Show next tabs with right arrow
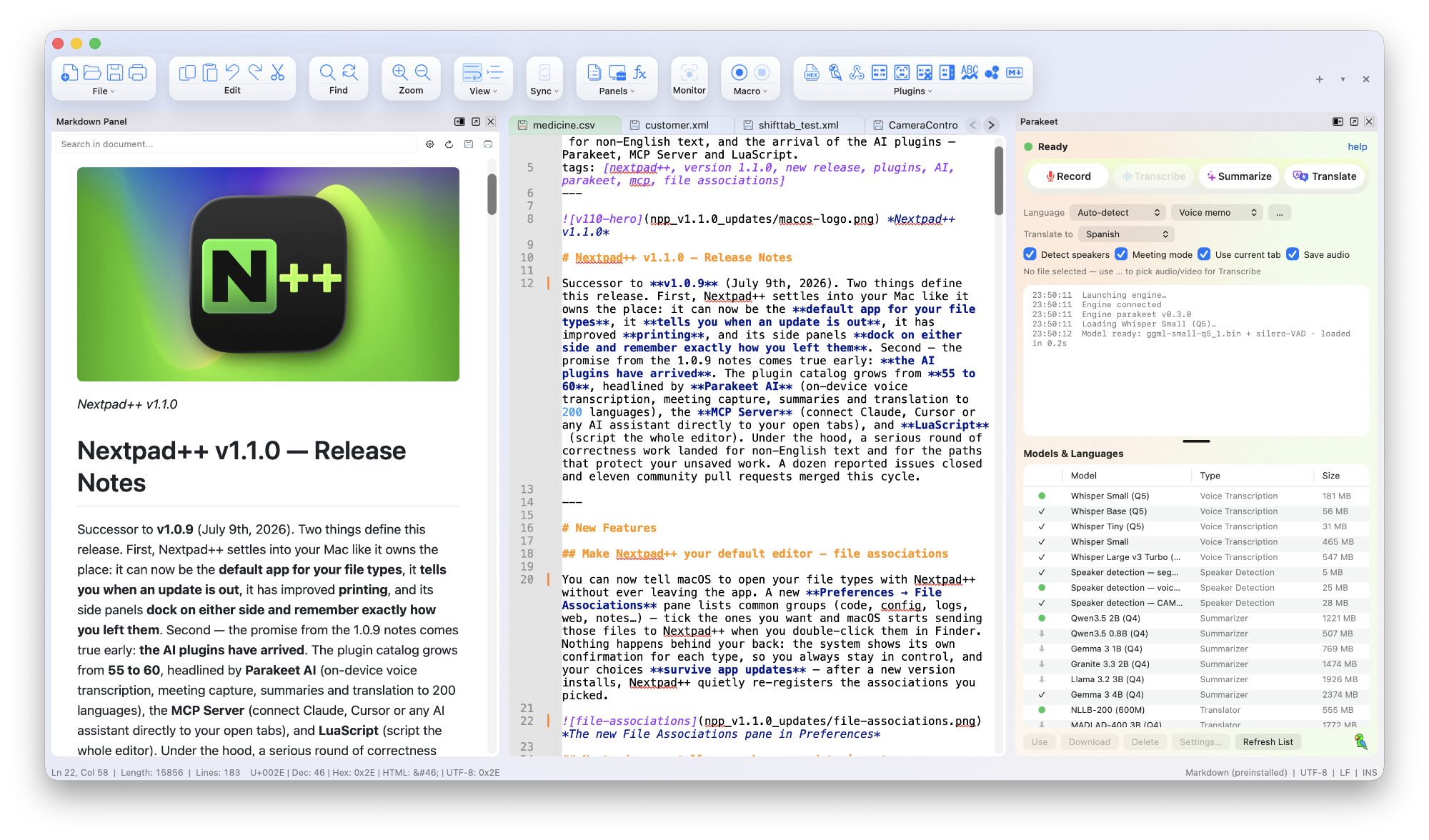This screenshot has width=1429, height=840. (991, 125)
